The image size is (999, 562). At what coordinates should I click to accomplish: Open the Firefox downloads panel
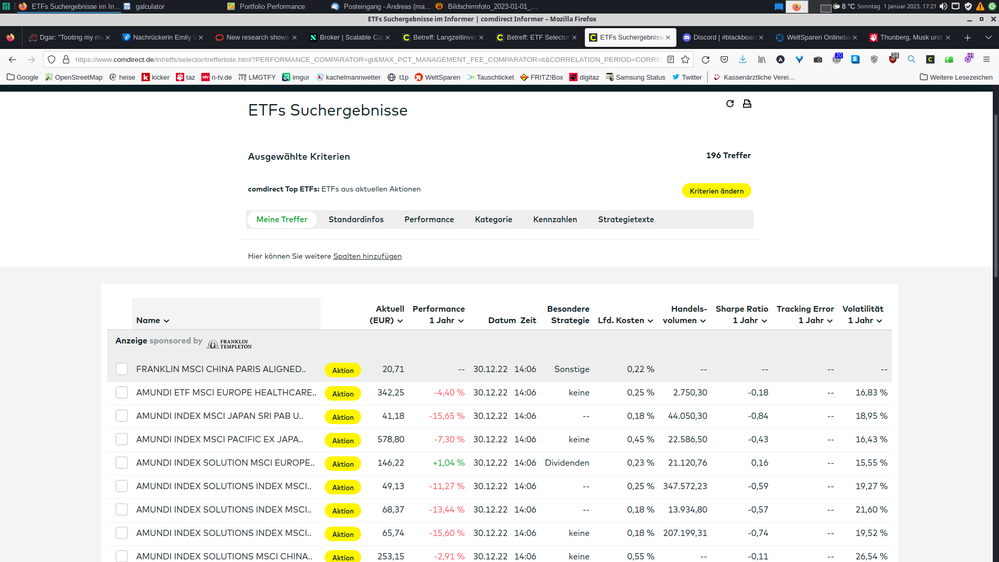click(x=742, y=59)
